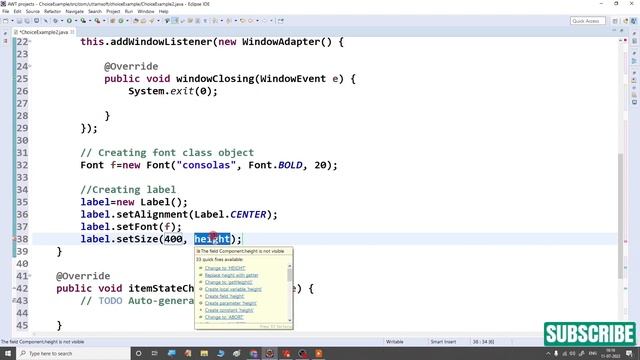Screen dimensions: 640x360
Task: Click quick fix Create local variable 'height'
Action: (233, 289)
